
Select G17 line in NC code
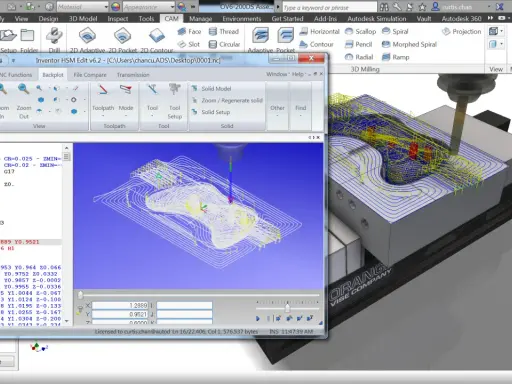[x=9, y=171]
